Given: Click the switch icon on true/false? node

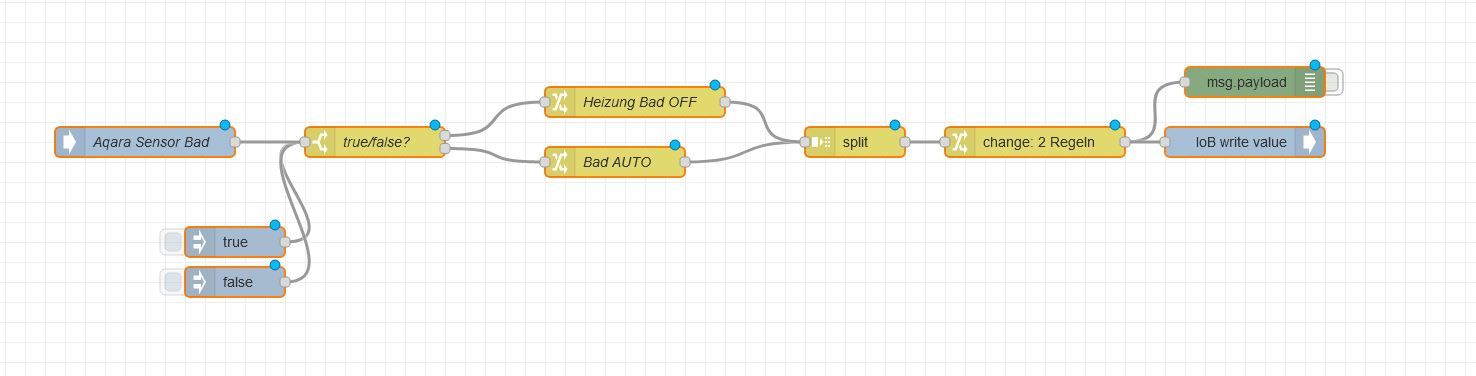Looking at the screenshot, I should 319,142.
